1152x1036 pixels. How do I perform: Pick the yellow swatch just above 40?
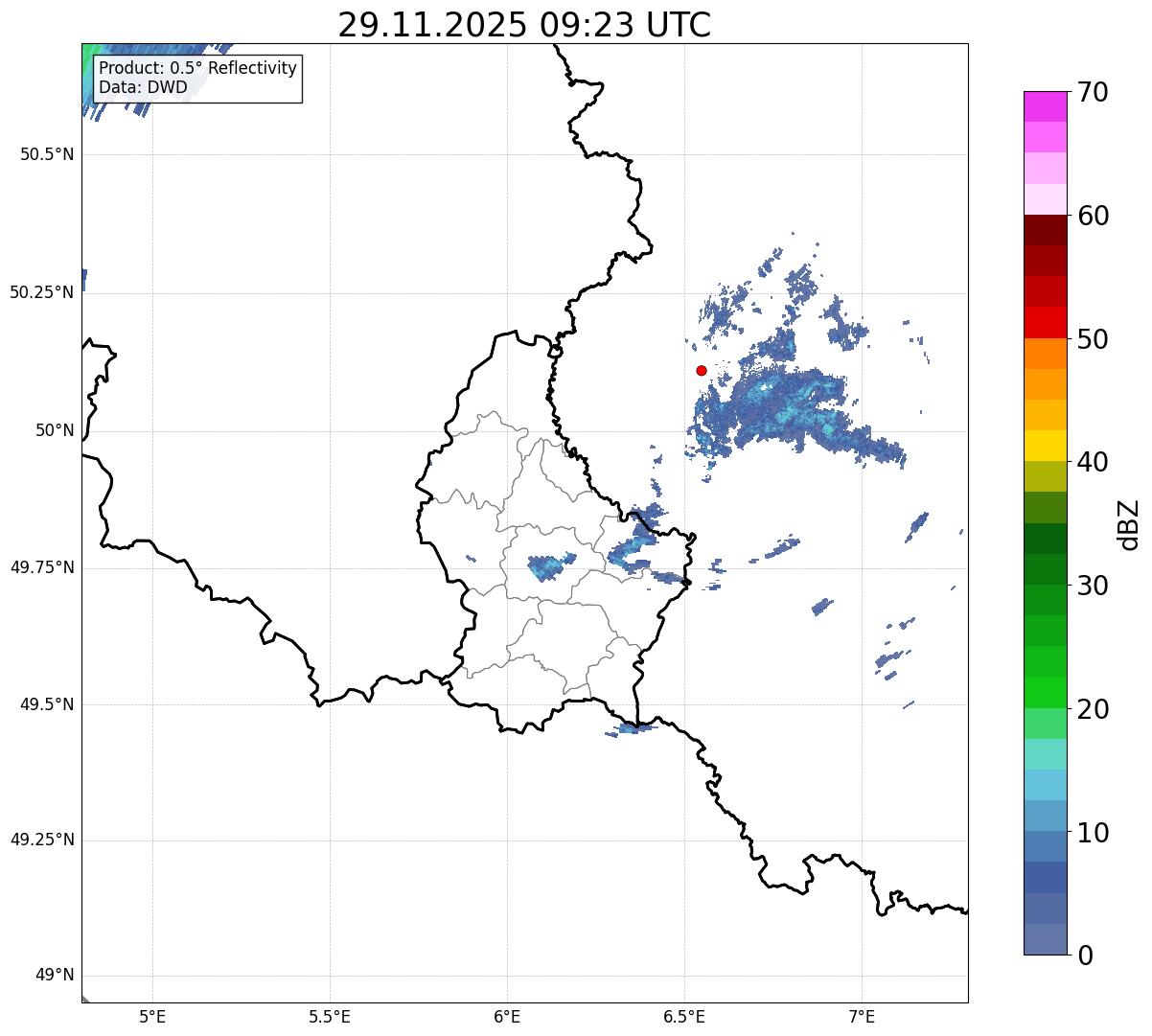tap(1045, 446)
